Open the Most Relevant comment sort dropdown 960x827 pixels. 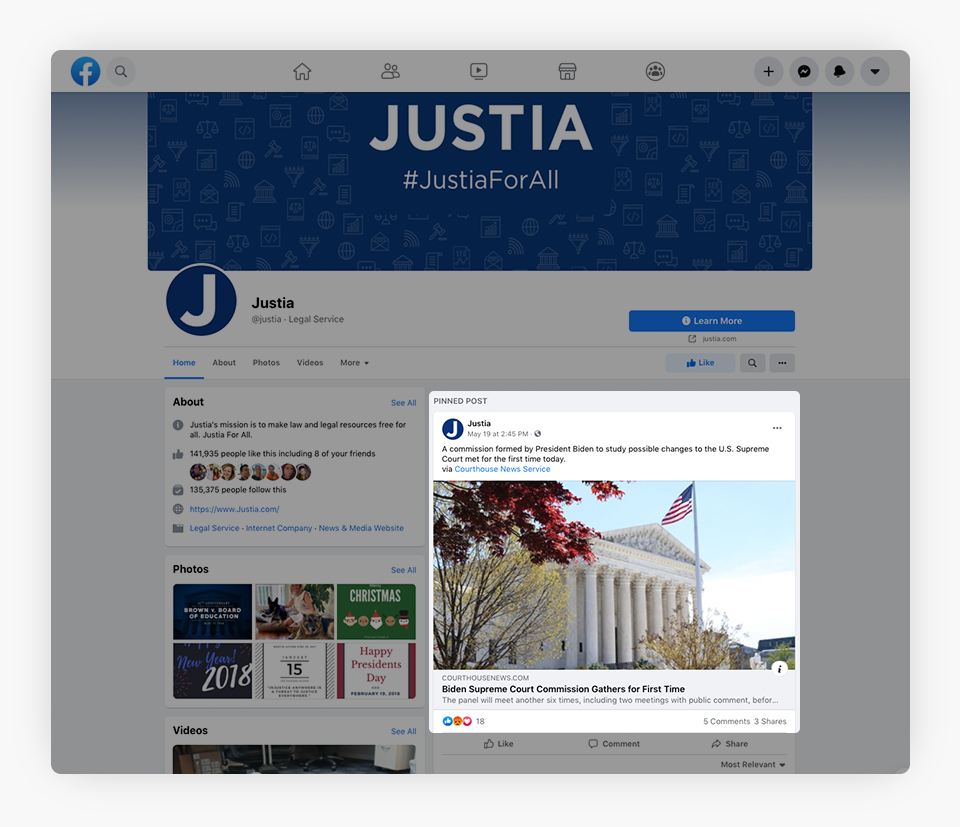[753, 765]
